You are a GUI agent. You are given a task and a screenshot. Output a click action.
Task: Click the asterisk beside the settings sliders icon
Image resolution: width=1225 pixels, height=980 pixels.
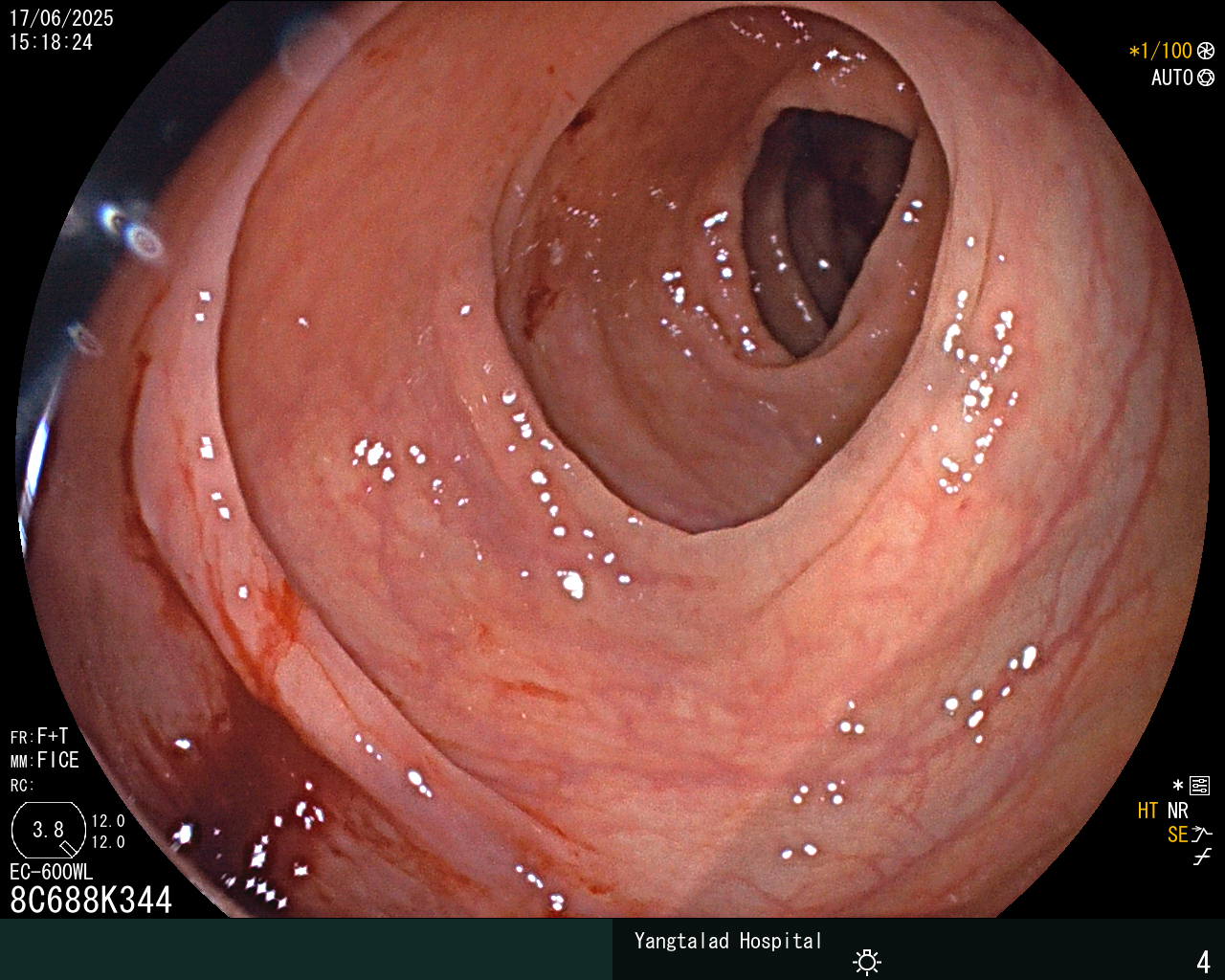1178,786
